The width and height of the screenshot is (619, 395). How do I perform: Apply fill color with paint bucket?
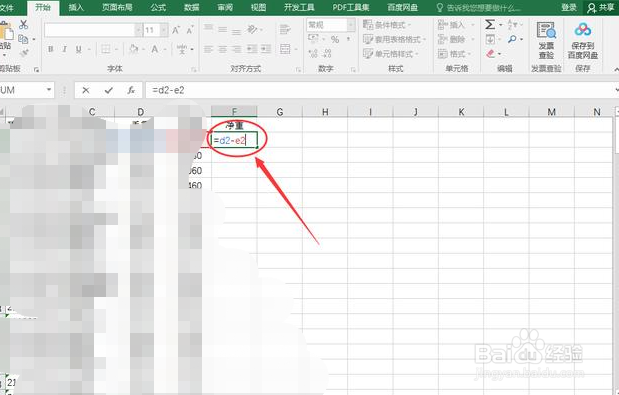click(x=133, y=49)
